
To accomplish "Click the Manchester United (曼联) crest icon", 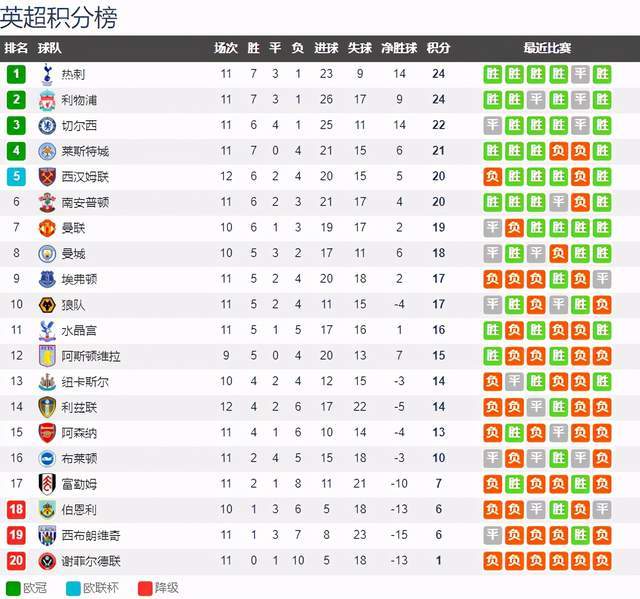I will [x=46, y=227].
